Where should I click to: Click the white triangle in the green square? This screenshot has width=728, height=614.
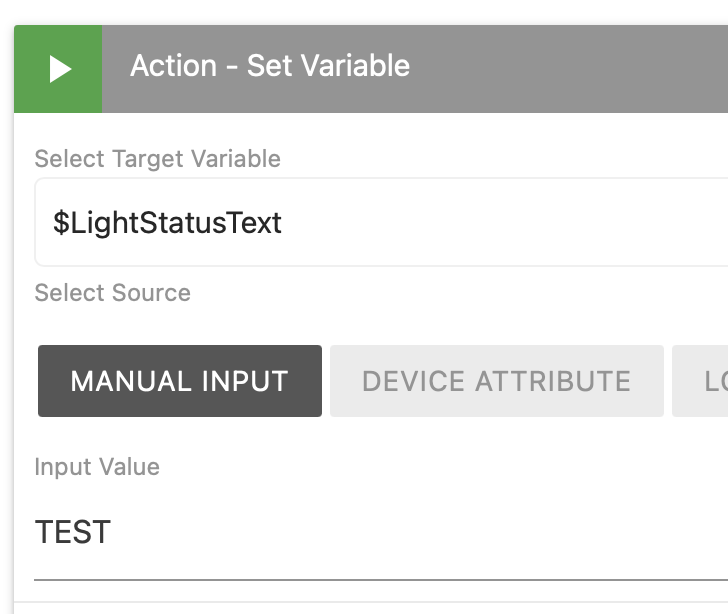click(x=60, y=69)
